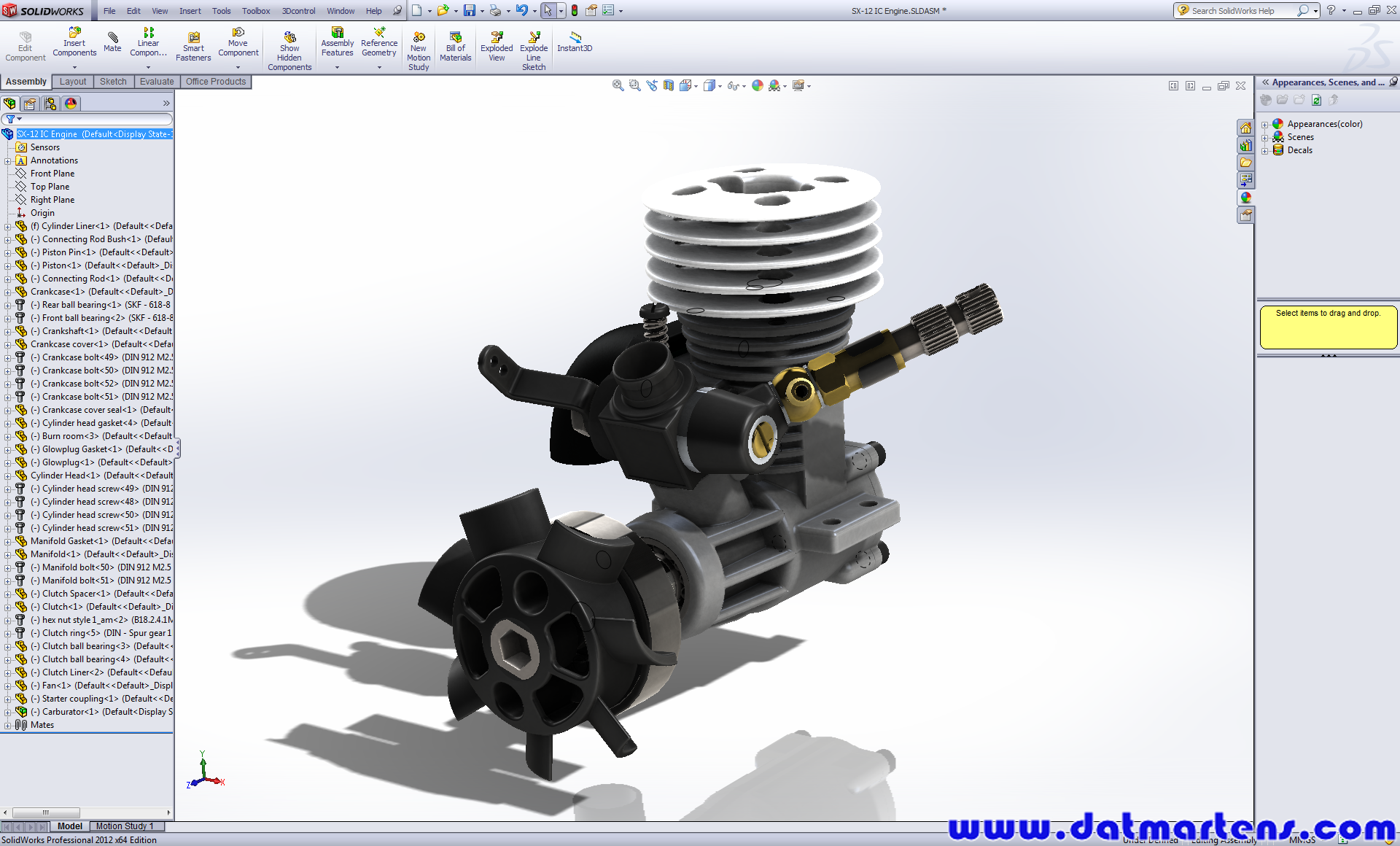Open File Explorer task pane tab
Screen dimensions: 1400x846
click(x=1245, y=163)
